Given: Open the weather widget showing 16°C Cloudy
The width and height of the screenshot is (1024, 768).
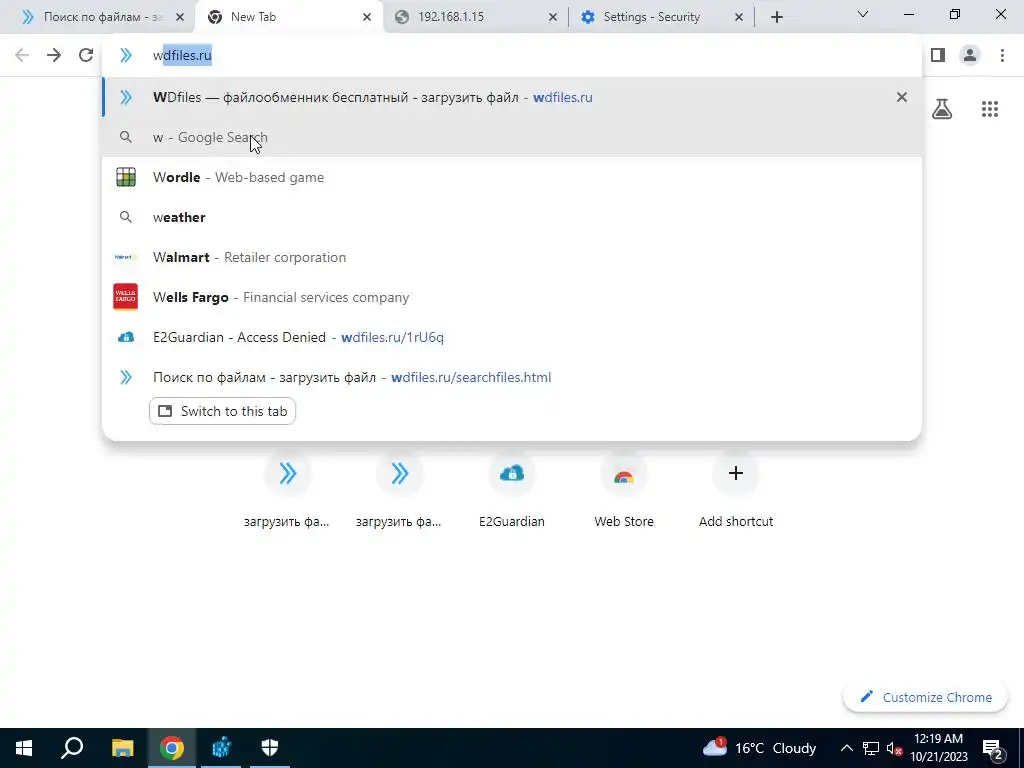Looking at the screenshot, I should coord(760,748).
